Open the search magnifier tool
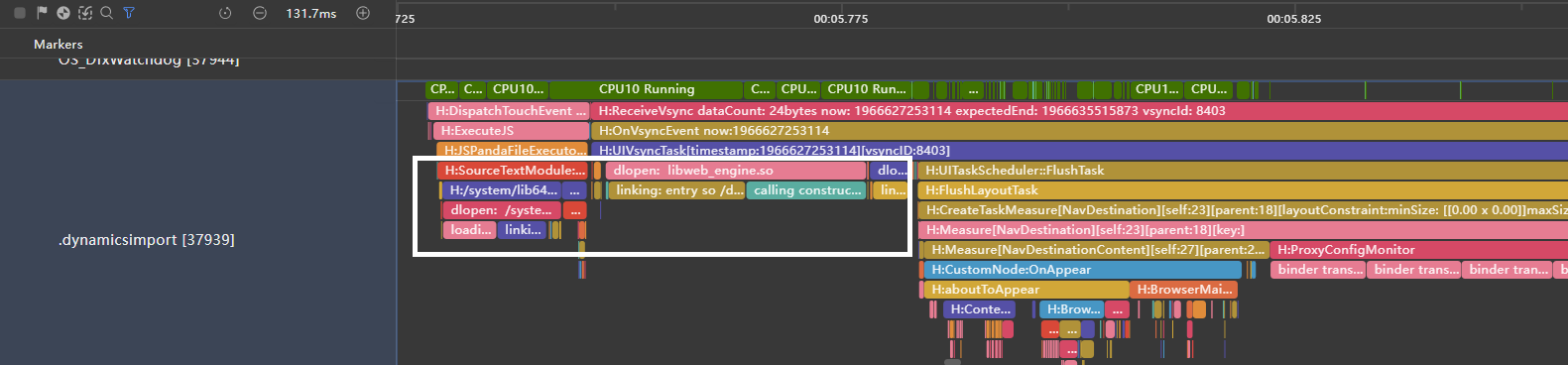The width and height of the screenshot is (1568, 365). point(106,13)
